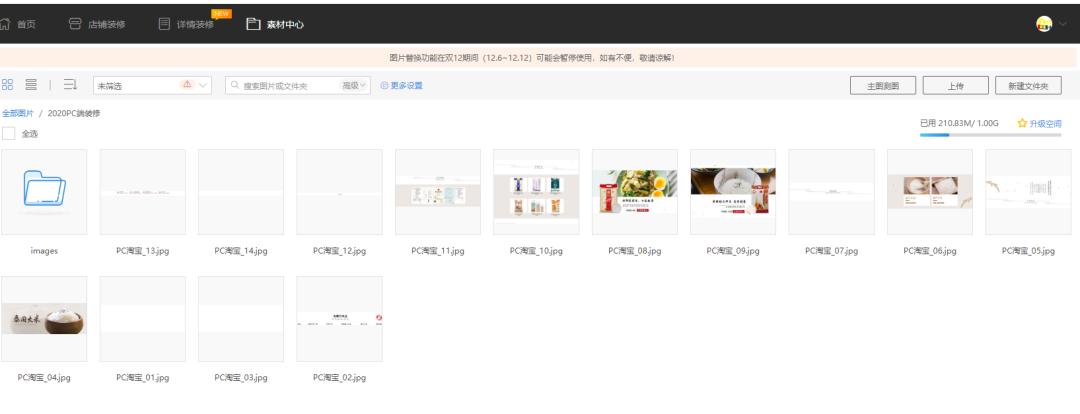This screenshot has height=414, width=1080.
Task: Open the 更多设置 link
Action: click(x=406, y=85)
